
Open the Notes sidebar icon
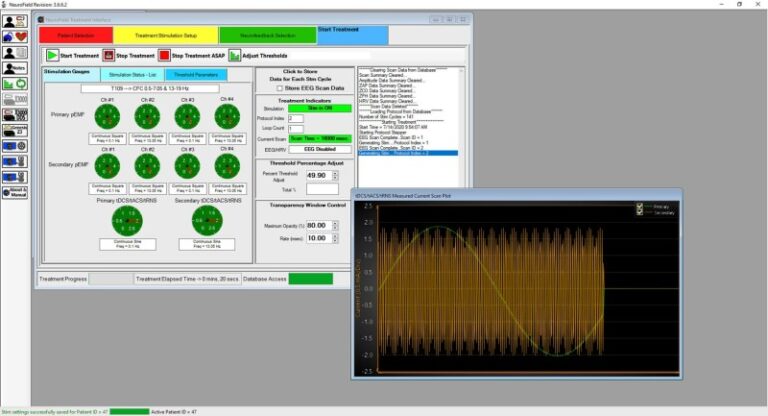click(x=14, y=68)
